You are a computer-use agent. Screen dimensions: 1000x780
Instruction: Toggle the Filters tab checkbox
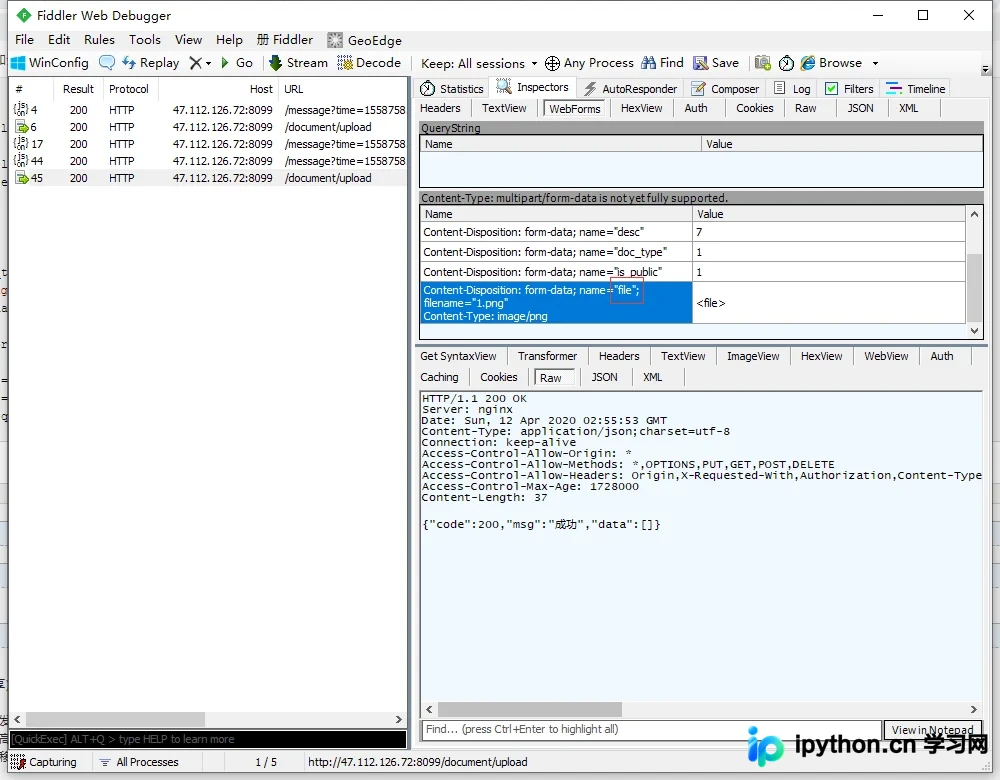[x=831, y=89]
